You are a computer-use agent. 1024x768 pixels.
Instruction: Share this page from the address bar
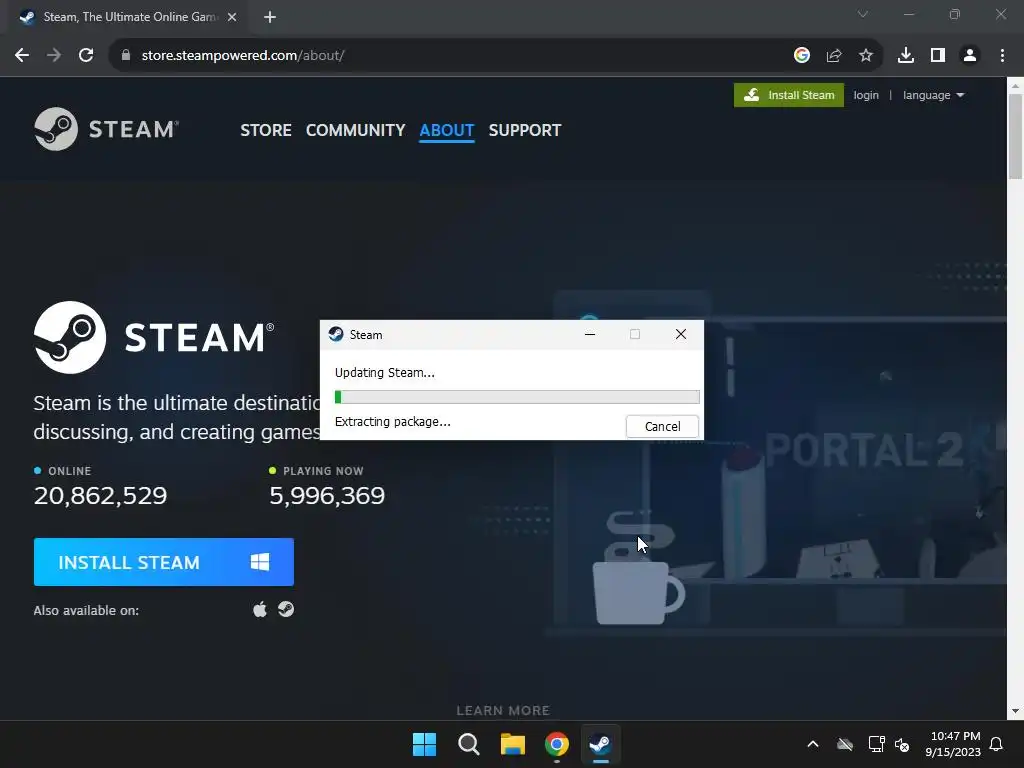(x=834, y=56)
